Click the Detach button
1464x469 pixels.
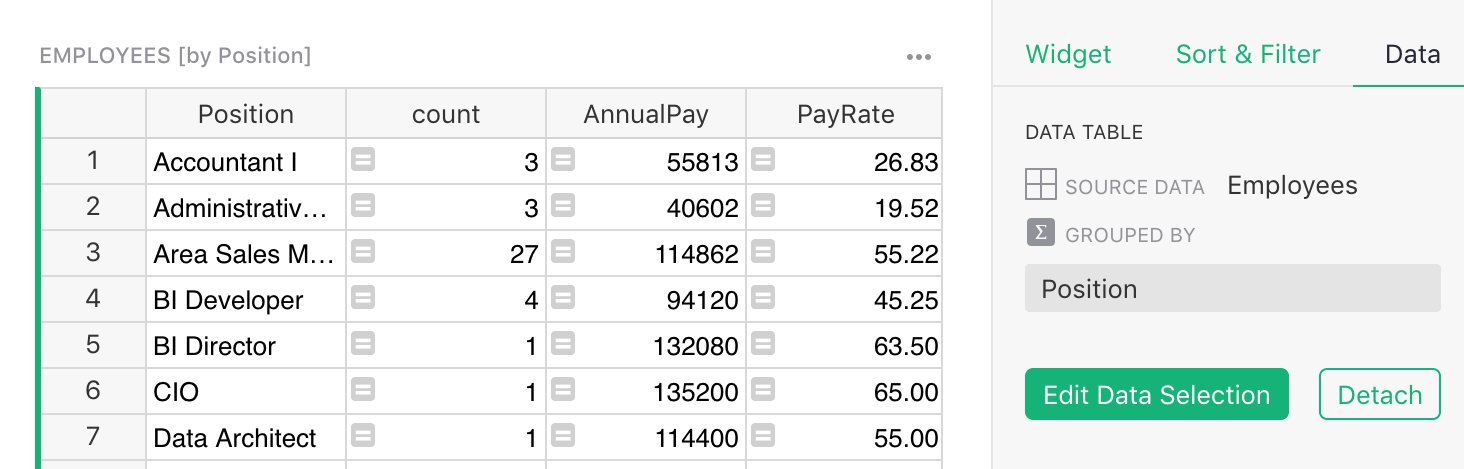click(1379, 395)
